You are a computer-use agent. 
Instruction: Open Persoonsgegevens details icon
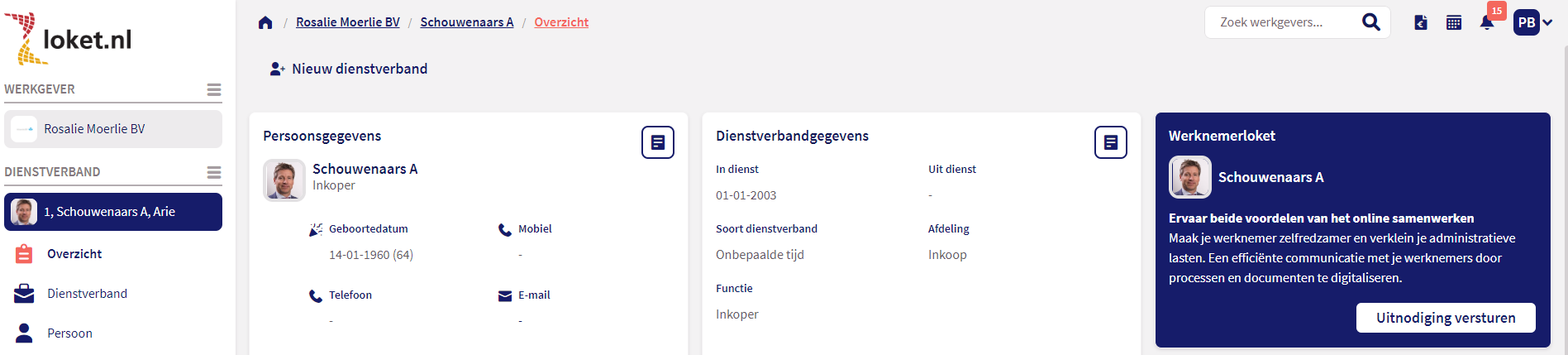click(658, 142)
